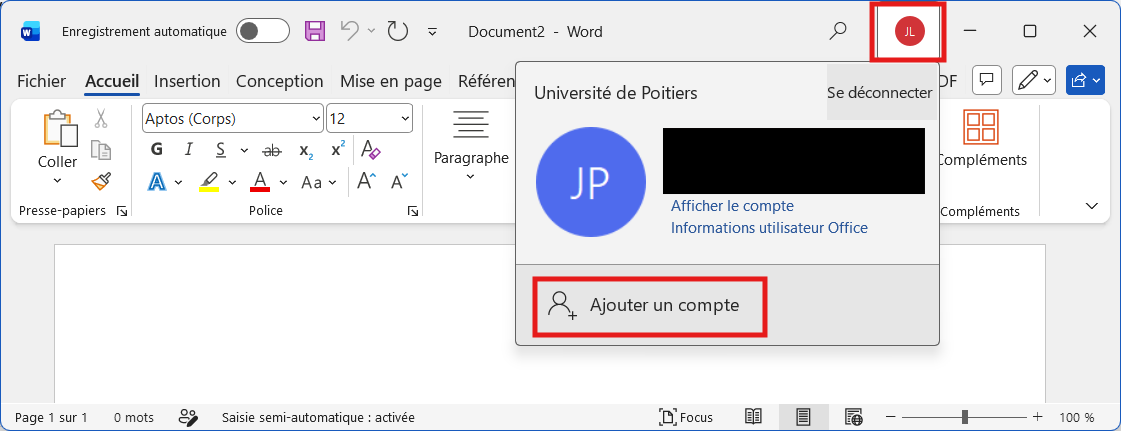Click the Cut scissors icon
Image resolution: width=1121 pixels, height=431 pixels.
101,118
